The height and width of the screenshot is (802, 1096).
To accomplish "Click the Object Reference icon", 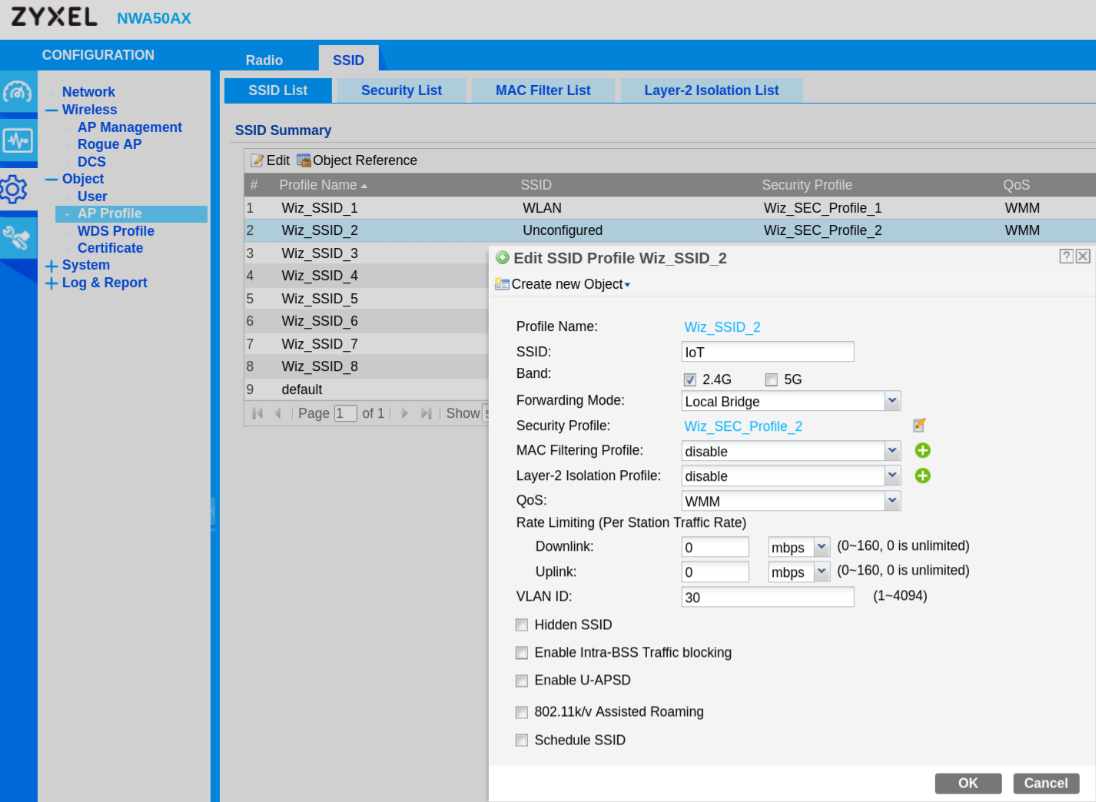I will pyautogui.click(x=303, y=160).
